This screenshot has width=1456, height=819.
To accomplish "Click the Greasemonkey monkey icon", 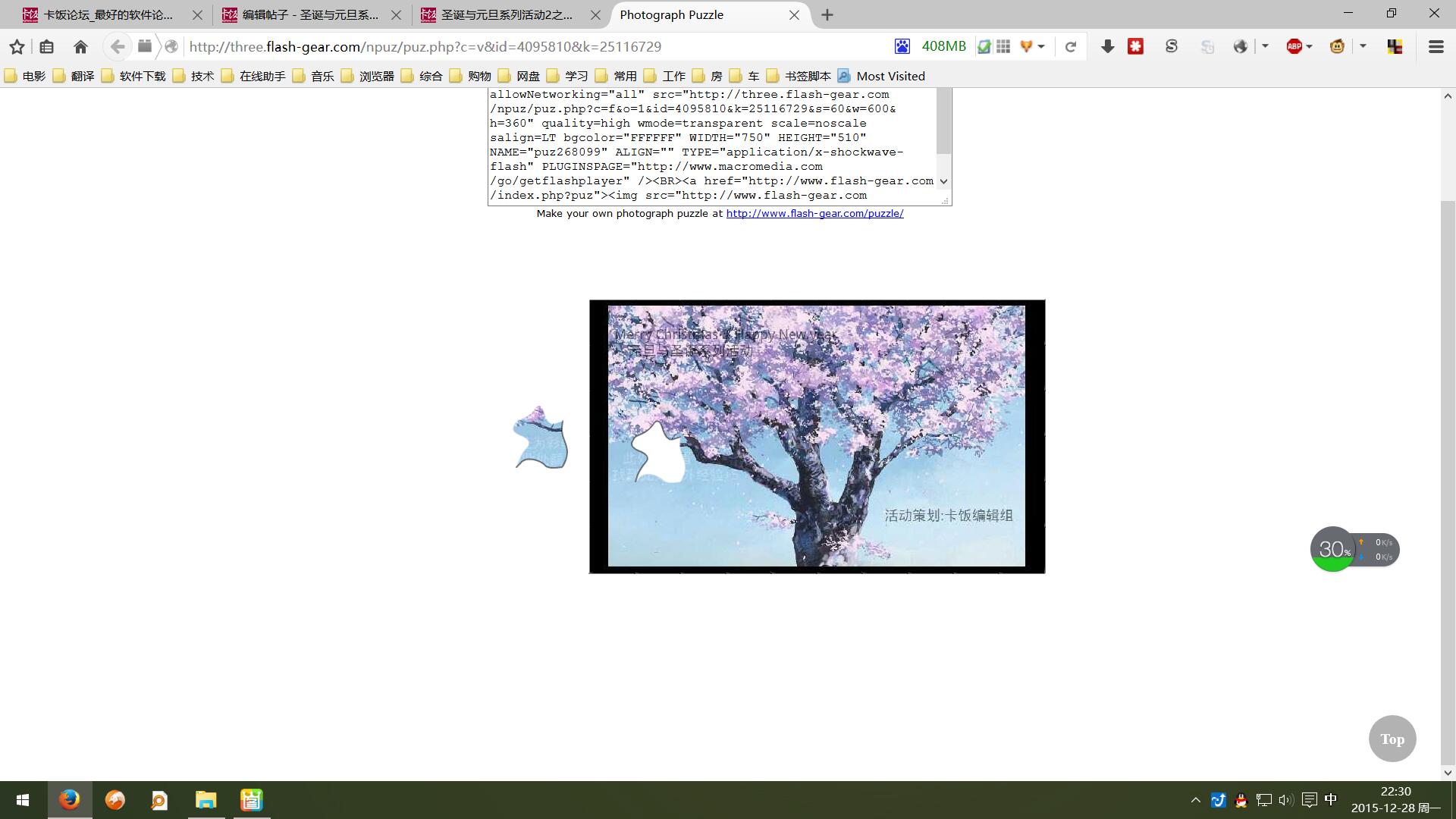I will (1337, 47).
